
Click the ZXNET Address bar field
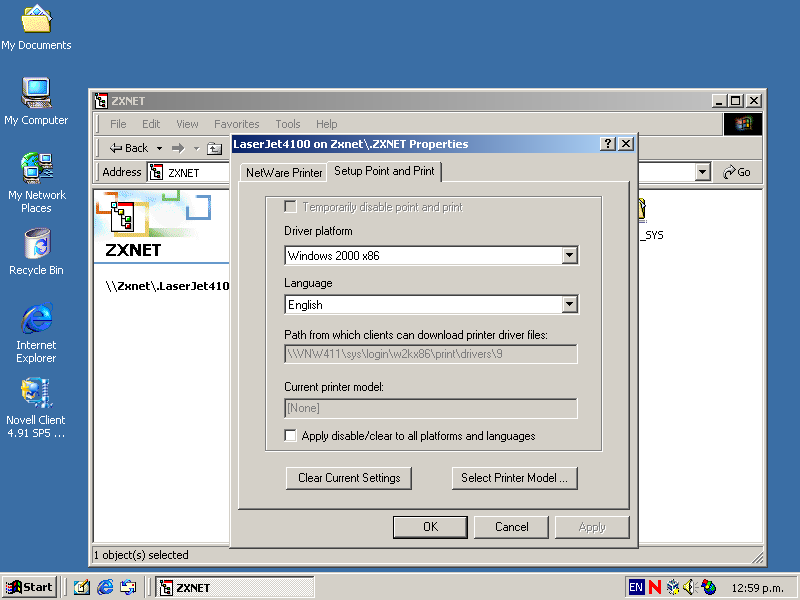coord(429,172)
